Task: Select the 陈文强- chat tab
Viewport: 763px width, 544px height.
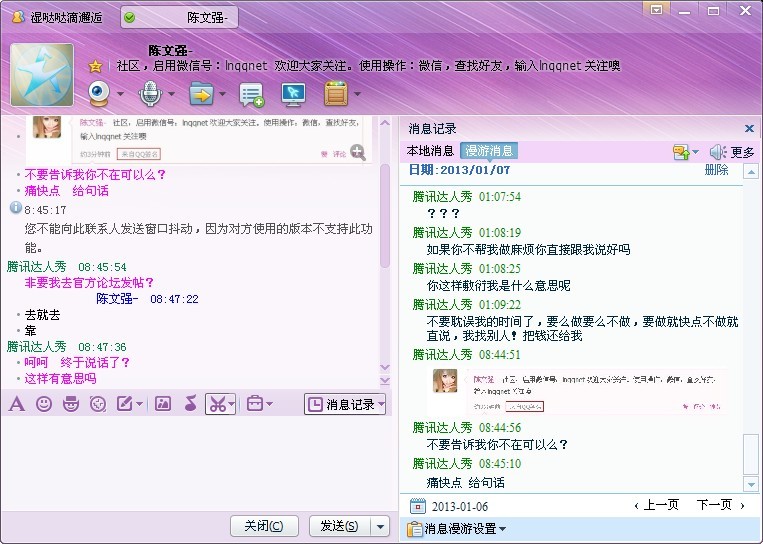Action: point(179,18)
